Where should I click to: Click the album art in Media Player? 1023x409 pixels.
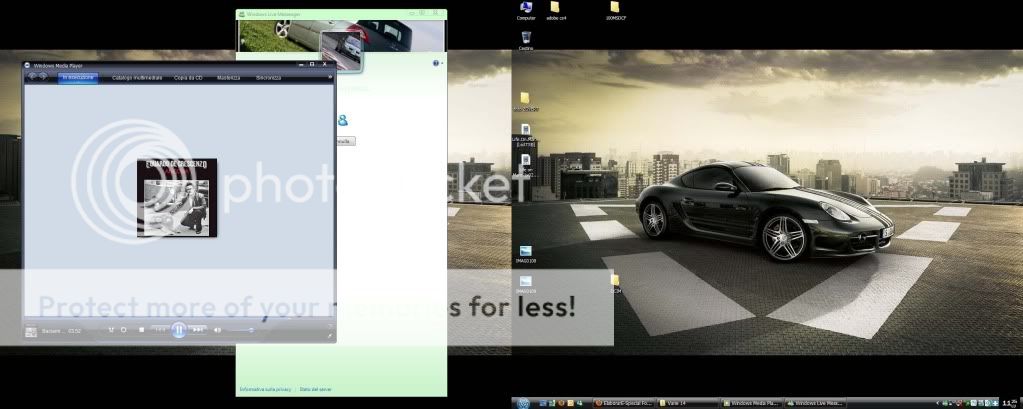click(177, 198)
